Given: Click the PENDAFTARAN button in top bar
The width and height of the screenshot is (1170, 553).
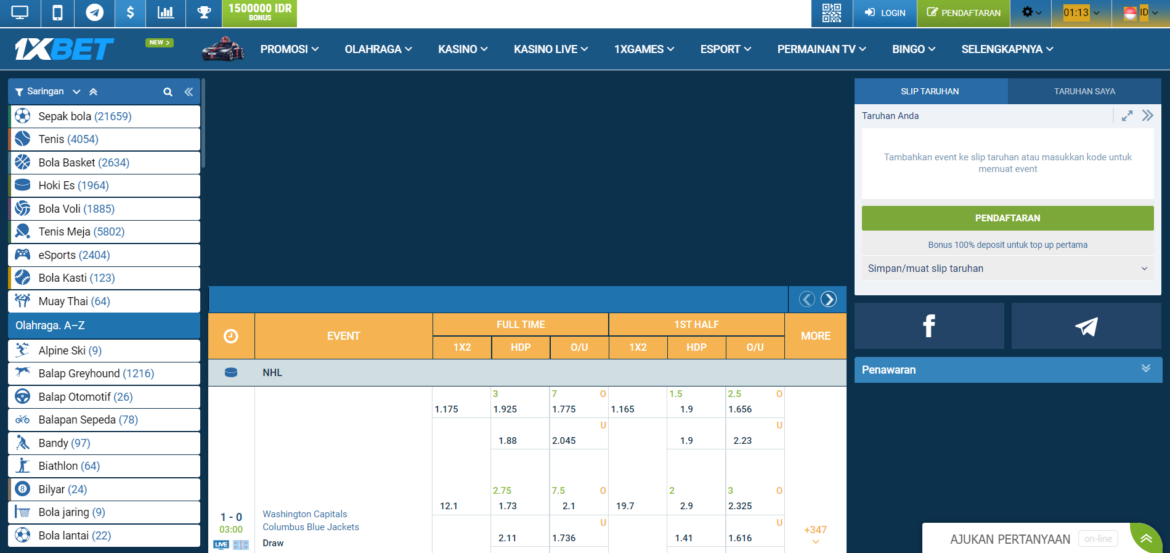Looking at the screenshot, I should coord(963,13).
